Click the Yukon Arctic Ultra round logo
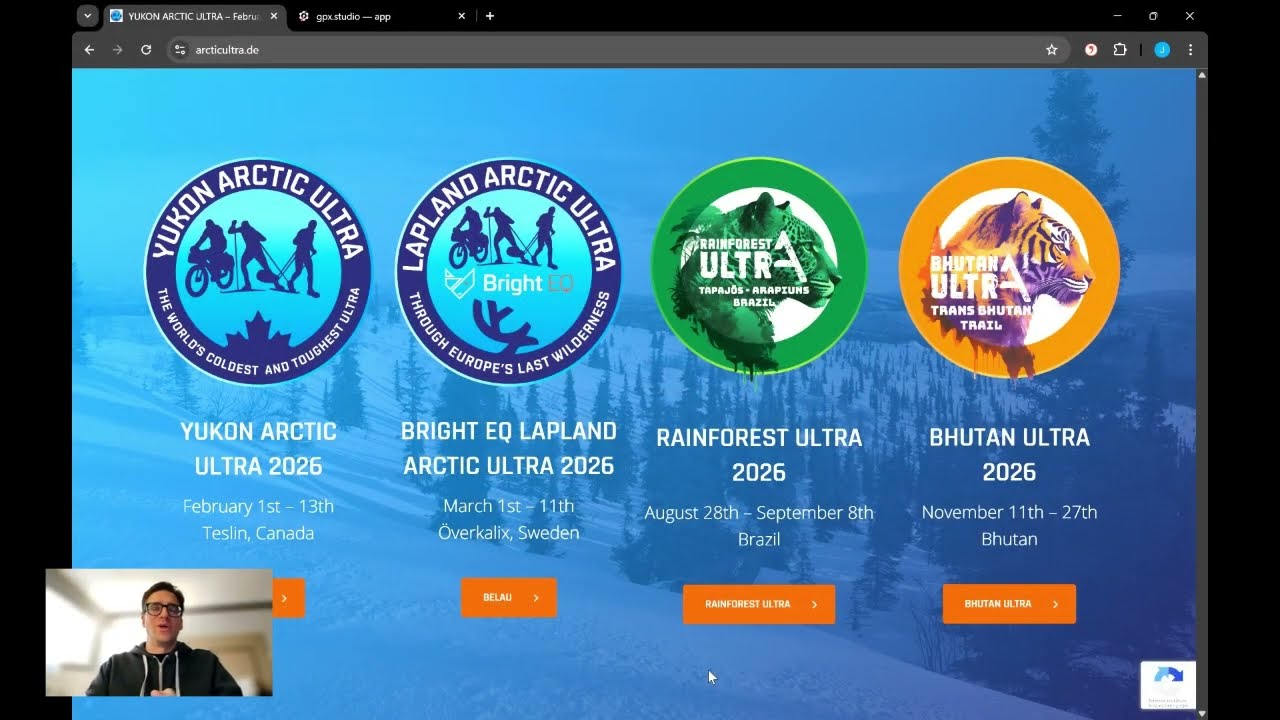Screen dimensions: 1280x720 [x=258, y=271]
